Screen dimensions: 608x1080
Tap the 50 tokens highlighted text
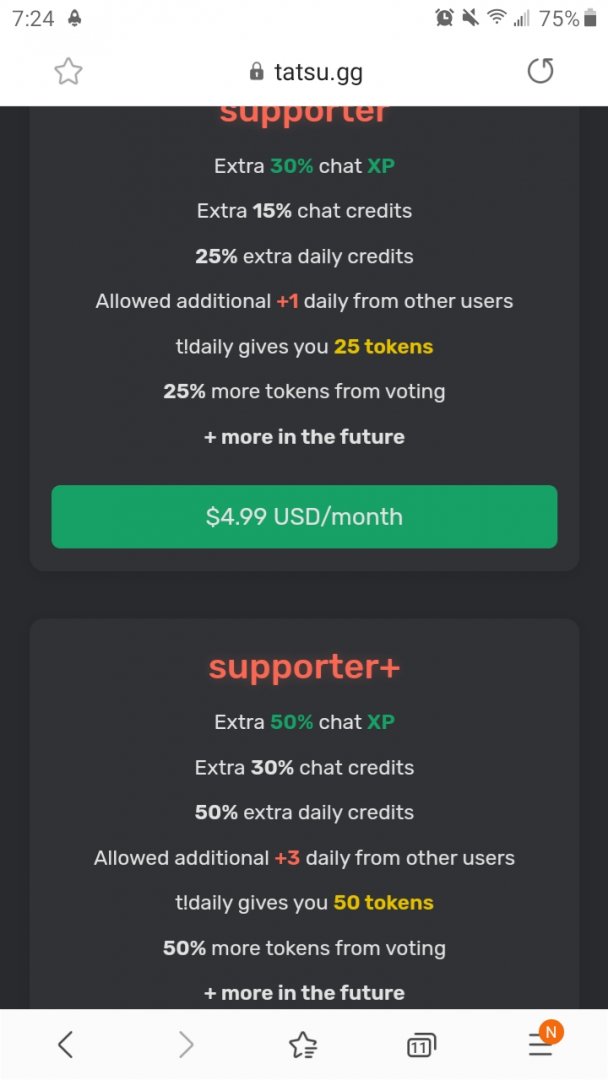click(x=383, y=903)
